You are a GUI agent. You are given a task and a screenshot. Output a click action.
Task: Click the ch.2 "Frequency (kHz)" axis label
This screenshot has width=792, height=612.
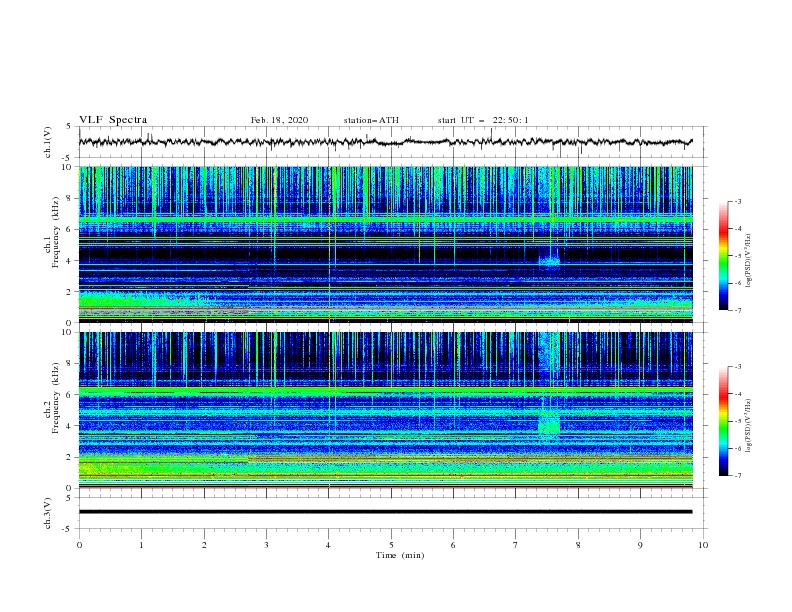click(x=56, y=399)
